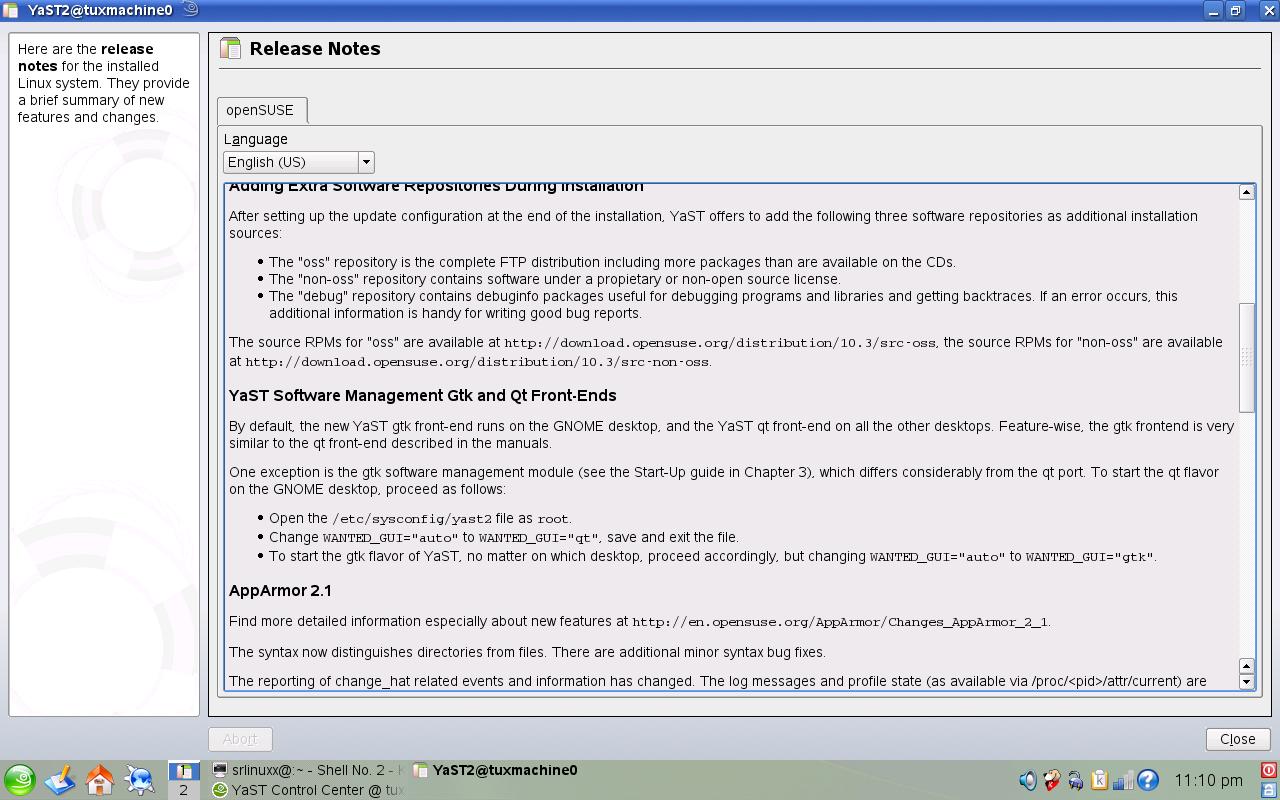Open the src-non-oss download URL

477,362
